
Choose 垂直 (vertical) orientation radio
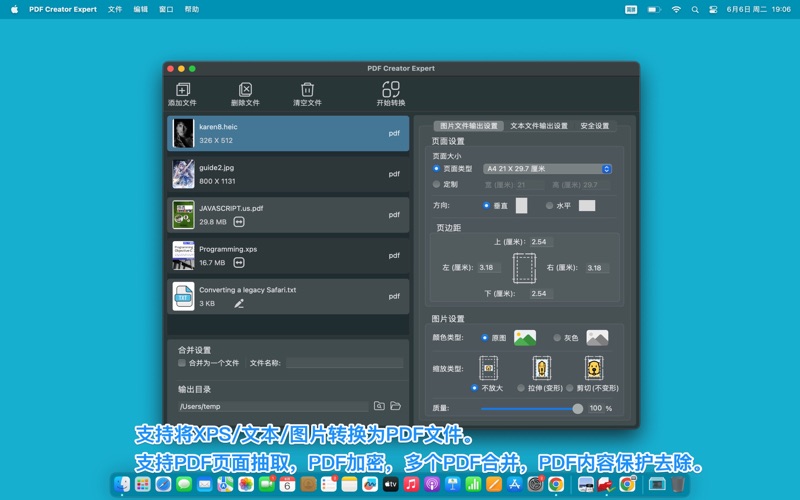tap(486, 206)
